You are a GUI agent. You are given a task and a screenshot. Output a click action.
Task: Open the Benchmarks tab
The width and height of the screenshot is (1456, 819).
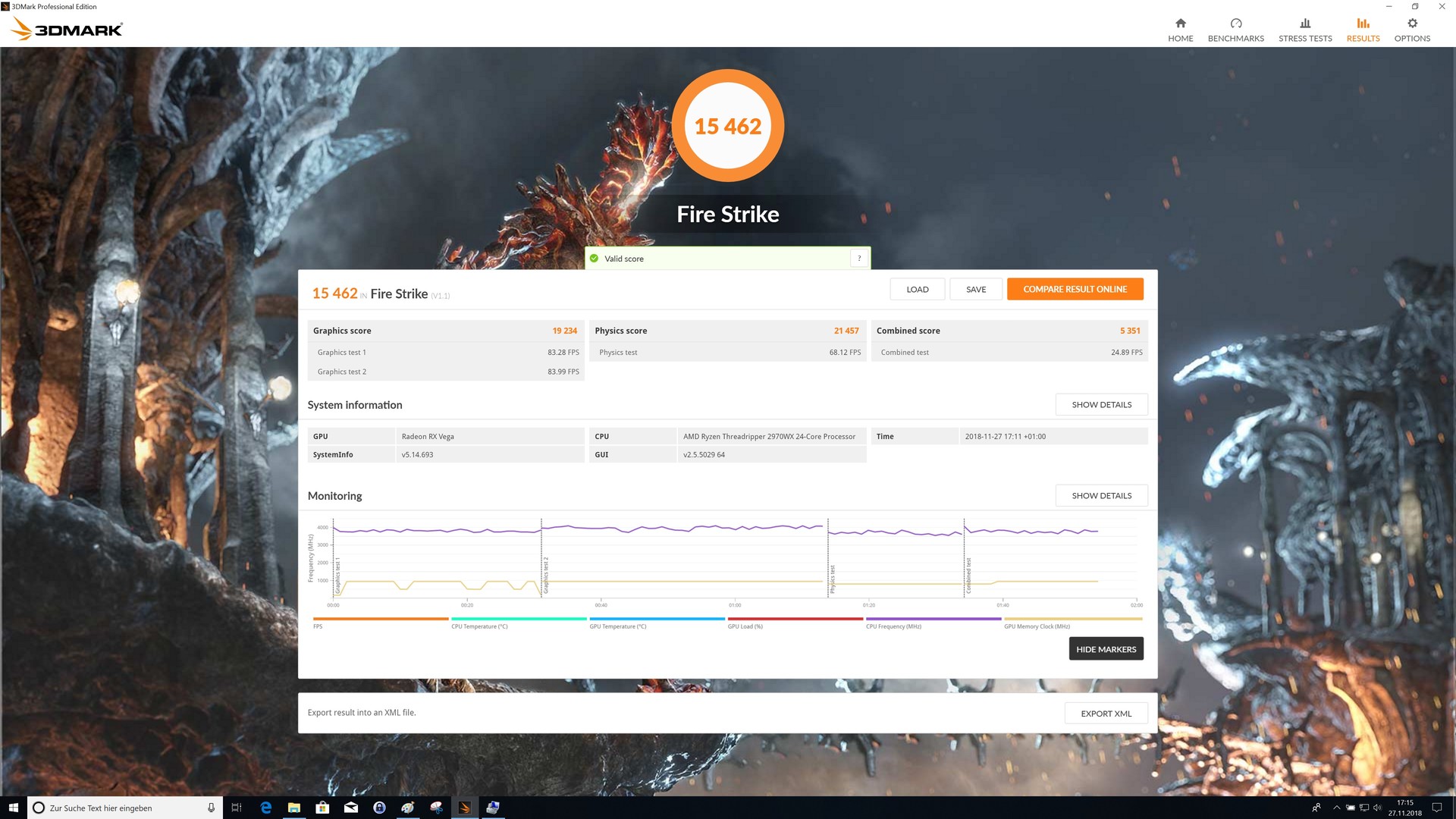(1235, 30)
